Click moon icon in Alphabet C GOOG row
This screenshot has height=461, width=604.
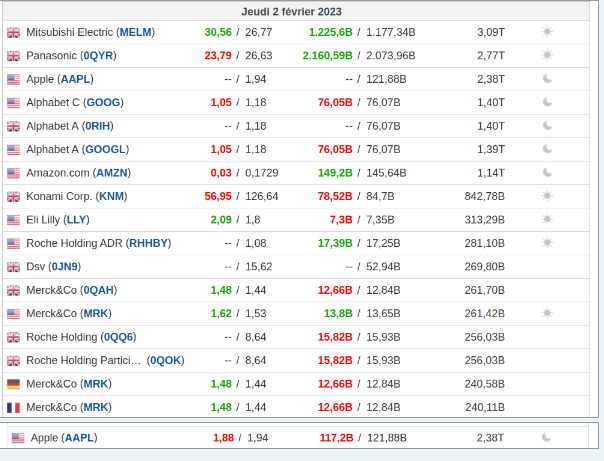point(547,102)
